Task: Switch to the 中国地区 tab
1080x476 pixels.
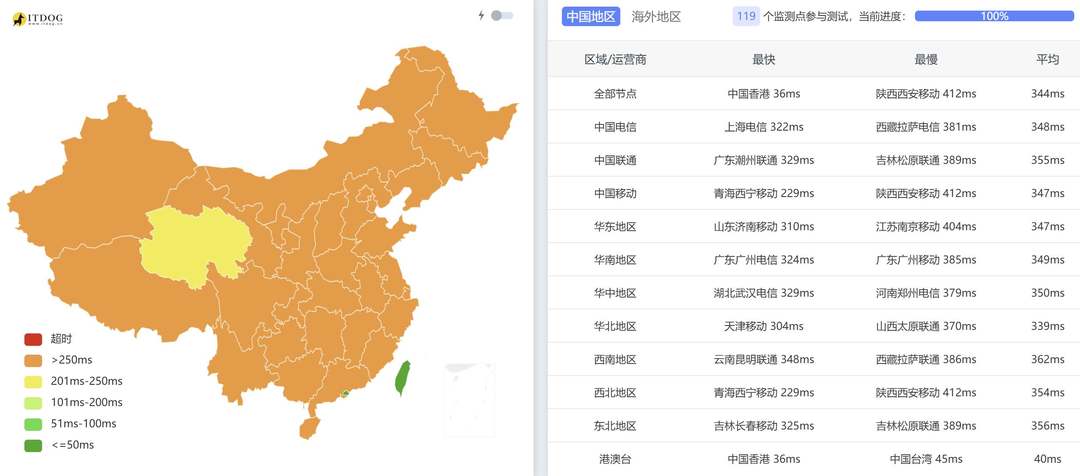Action: [x=591, y=17]
